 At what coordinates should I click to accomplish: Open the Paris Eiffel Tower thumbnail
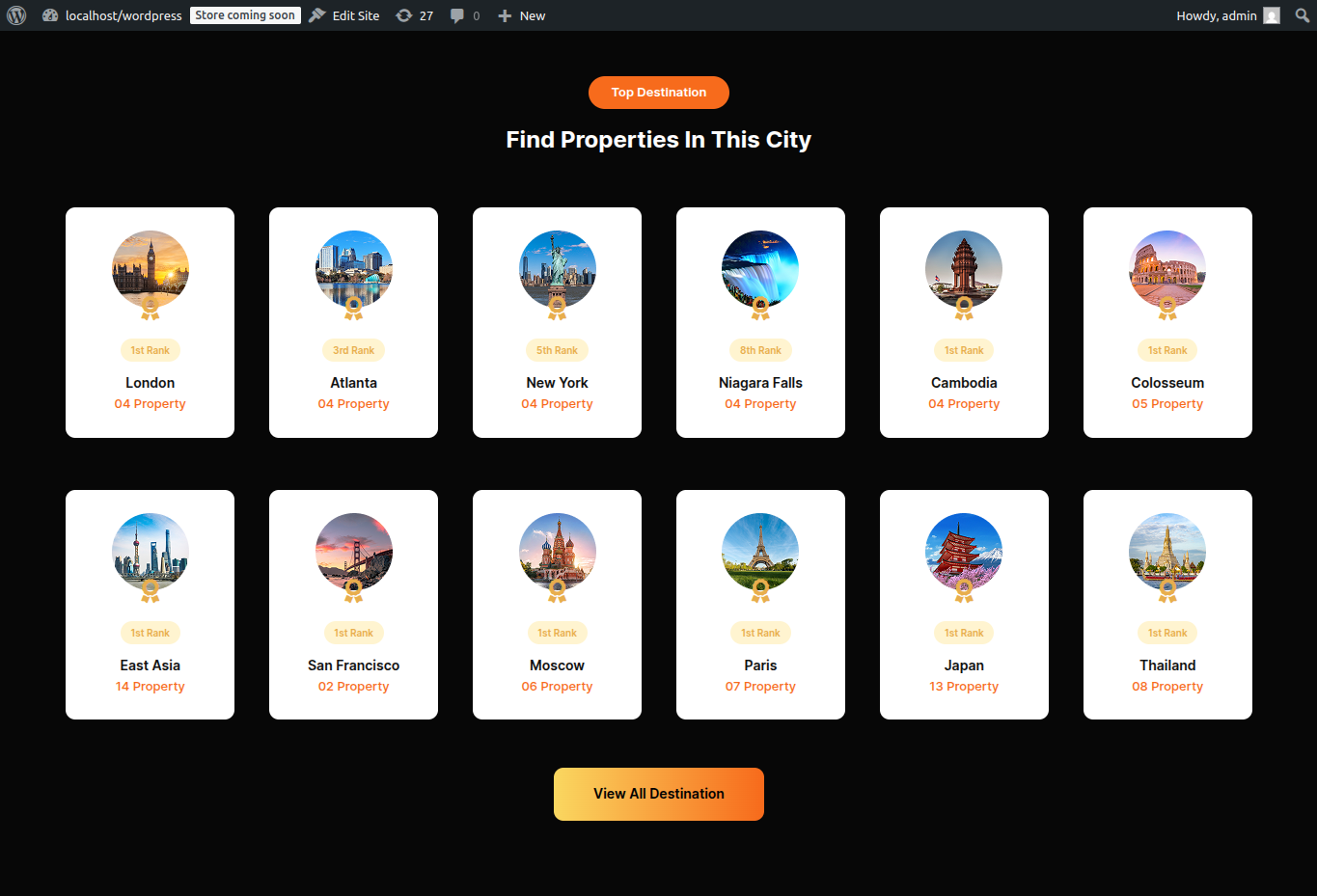point(760,552)
